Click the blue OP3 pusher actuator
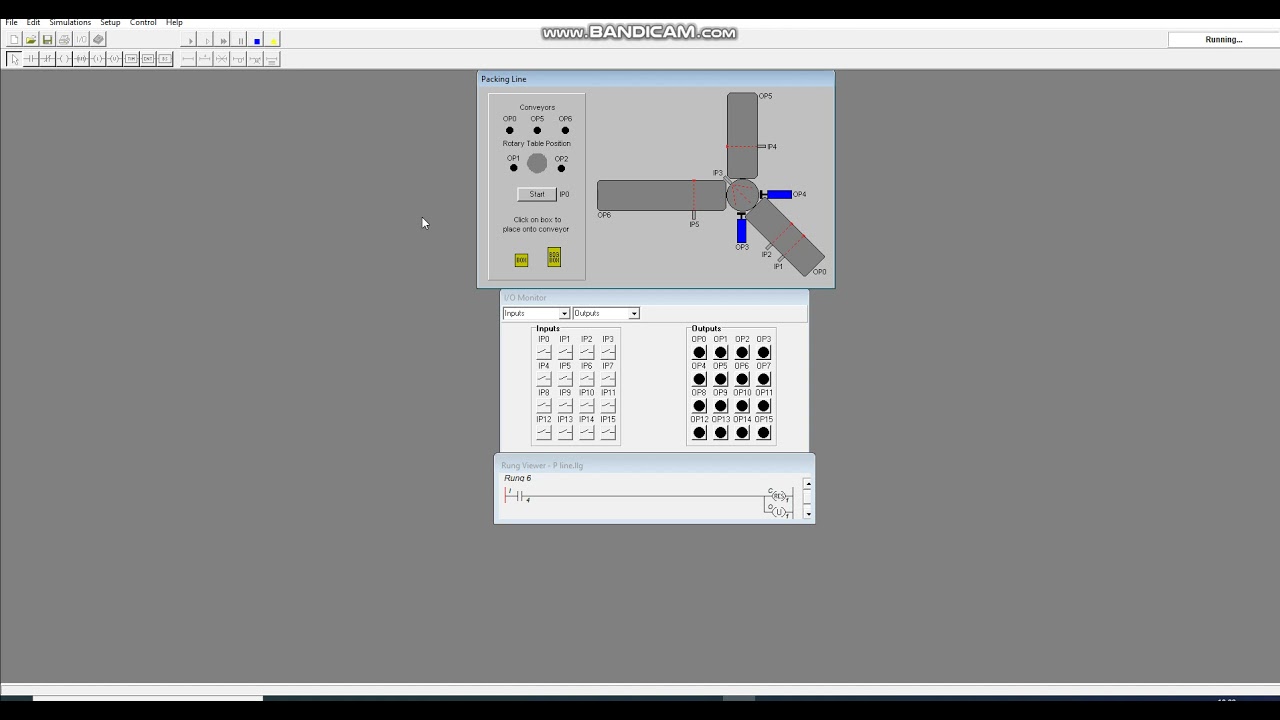Image resolution: width=1280 pixels, height=720 pixels. click(x=741, y=231)
